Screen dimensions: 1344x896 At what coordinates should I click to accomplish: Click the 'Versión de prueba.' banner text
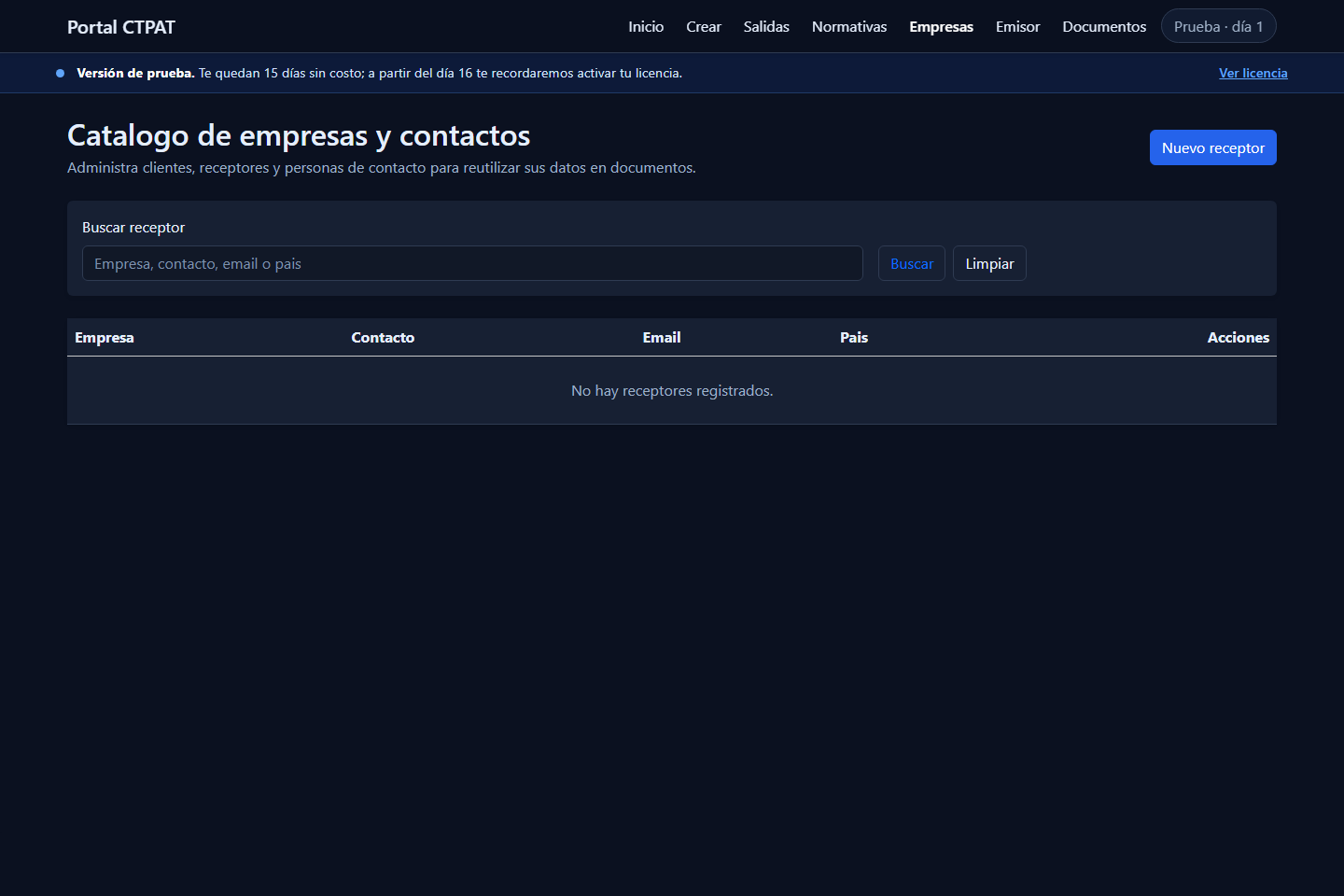pos(135,73)
